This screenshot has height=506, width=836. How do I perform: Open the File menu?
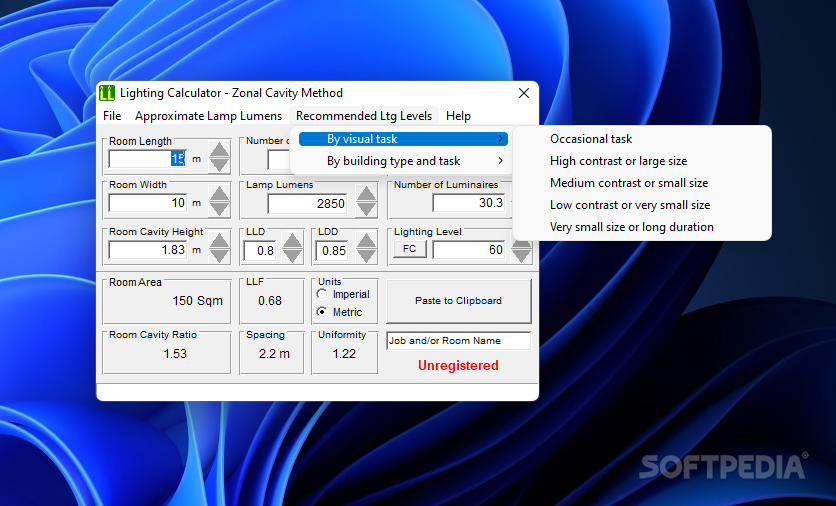click(x=112, y=116)
